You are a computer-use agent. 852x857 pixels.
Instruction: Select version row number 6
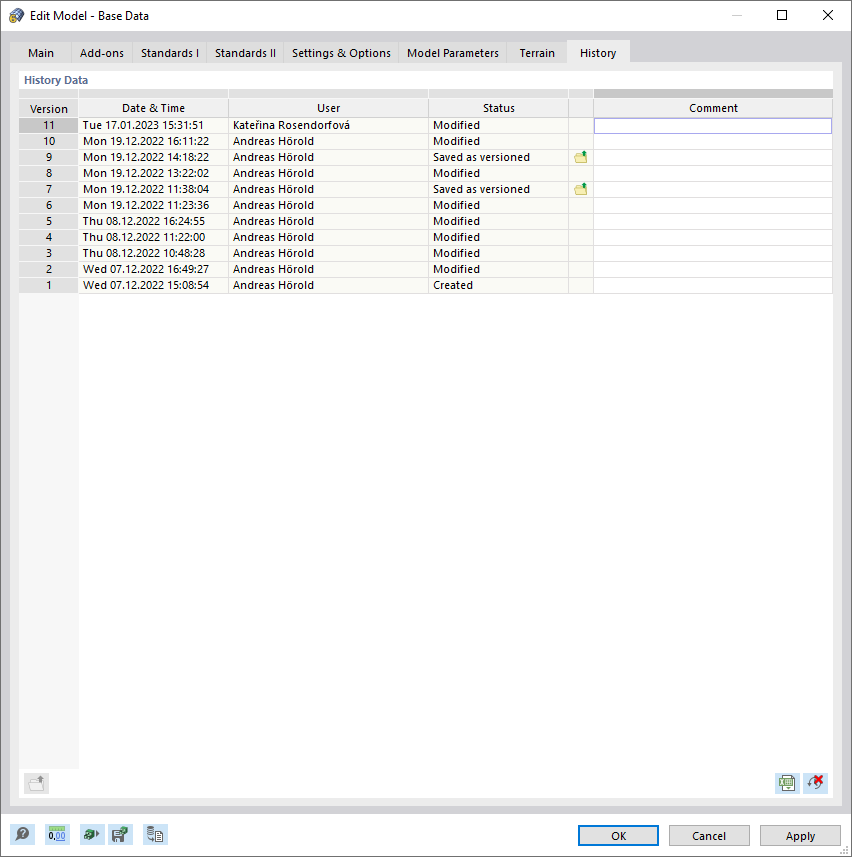tap(49, 206)
